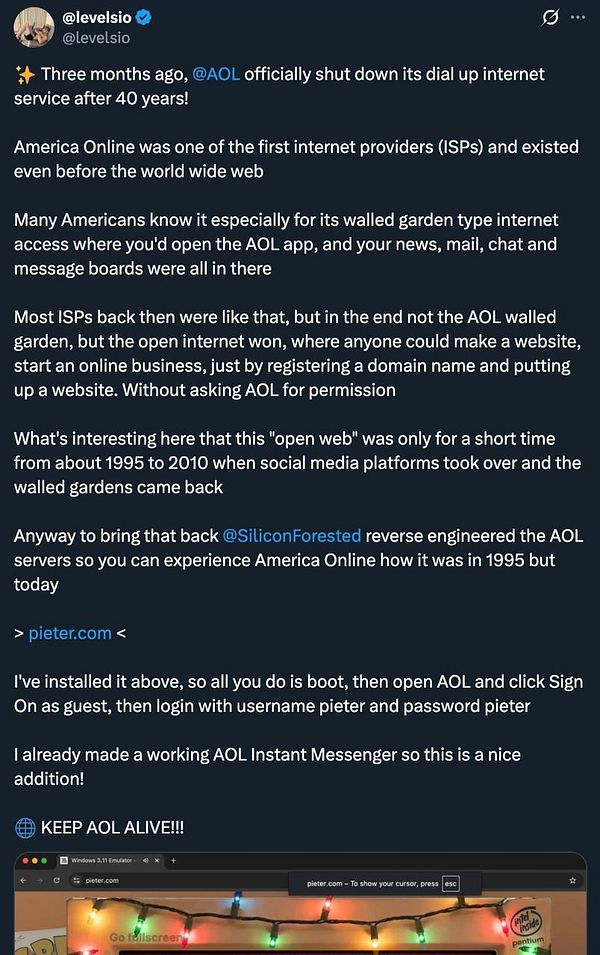Follow the pieter.com link
This screenshot has width=600, height=955.
pos(70,633)
